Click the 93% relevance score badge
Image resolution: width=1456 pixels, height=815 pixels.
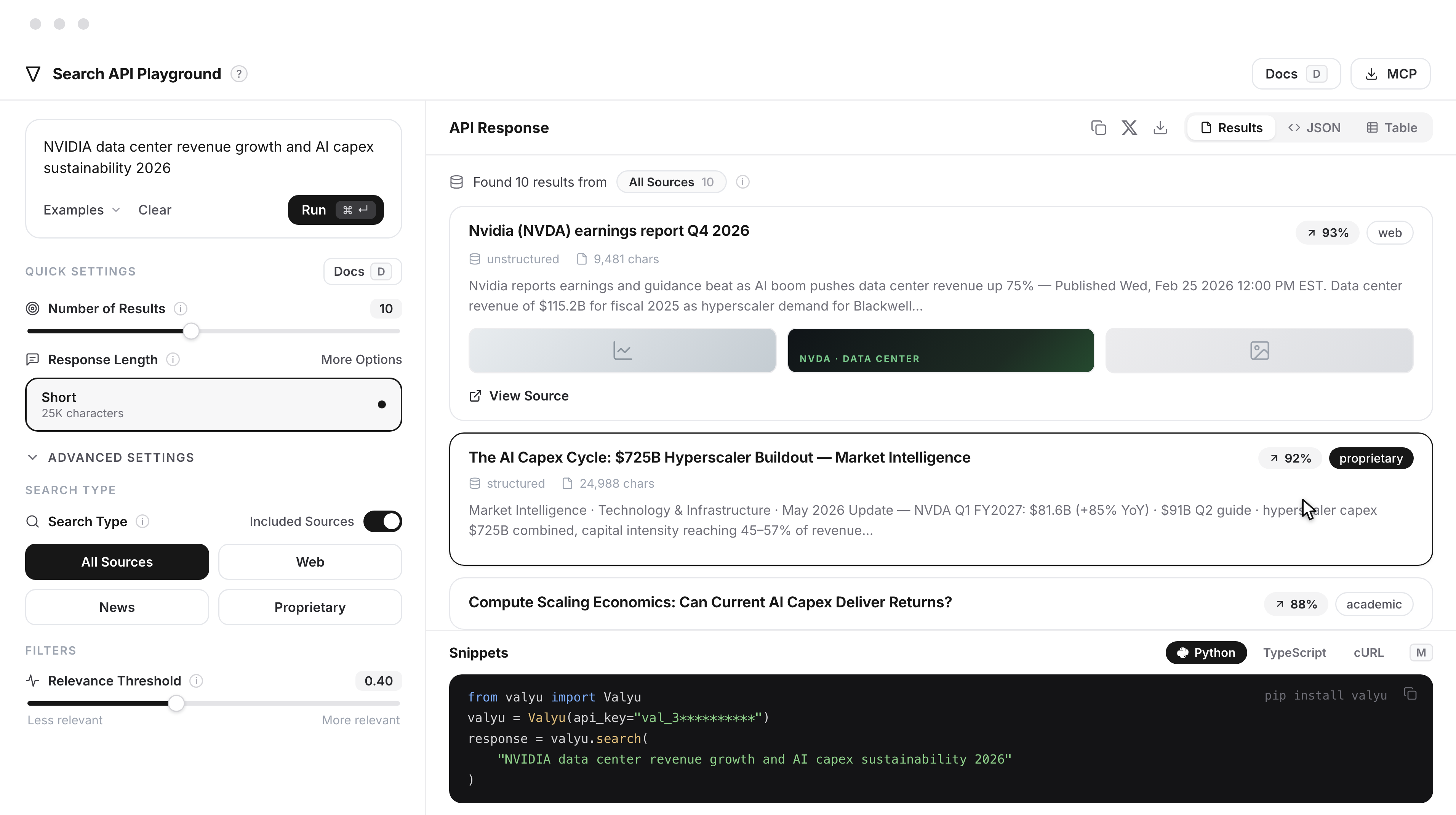click(x=1327, y=233)
